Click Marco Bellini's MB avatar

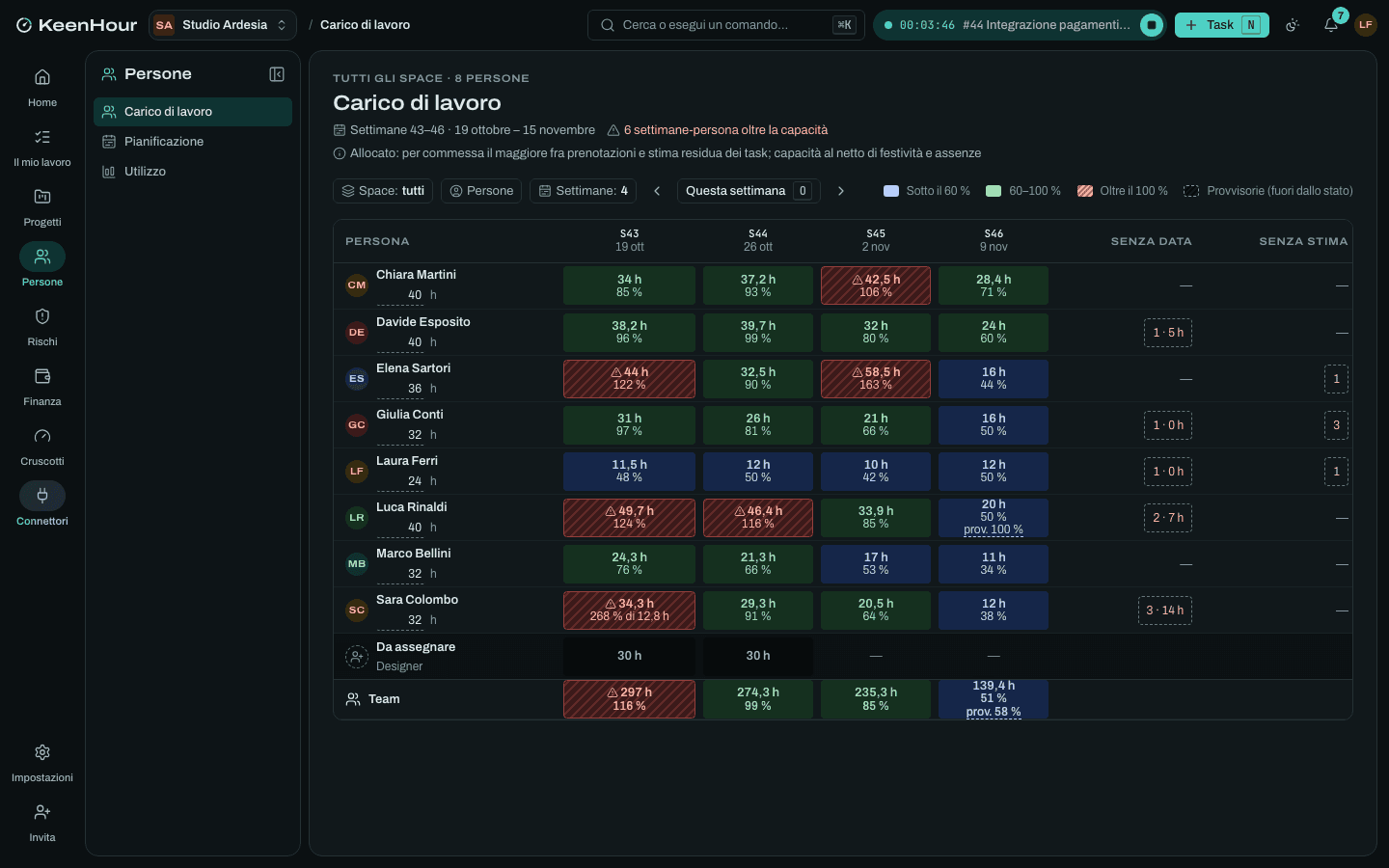(357, 564)
